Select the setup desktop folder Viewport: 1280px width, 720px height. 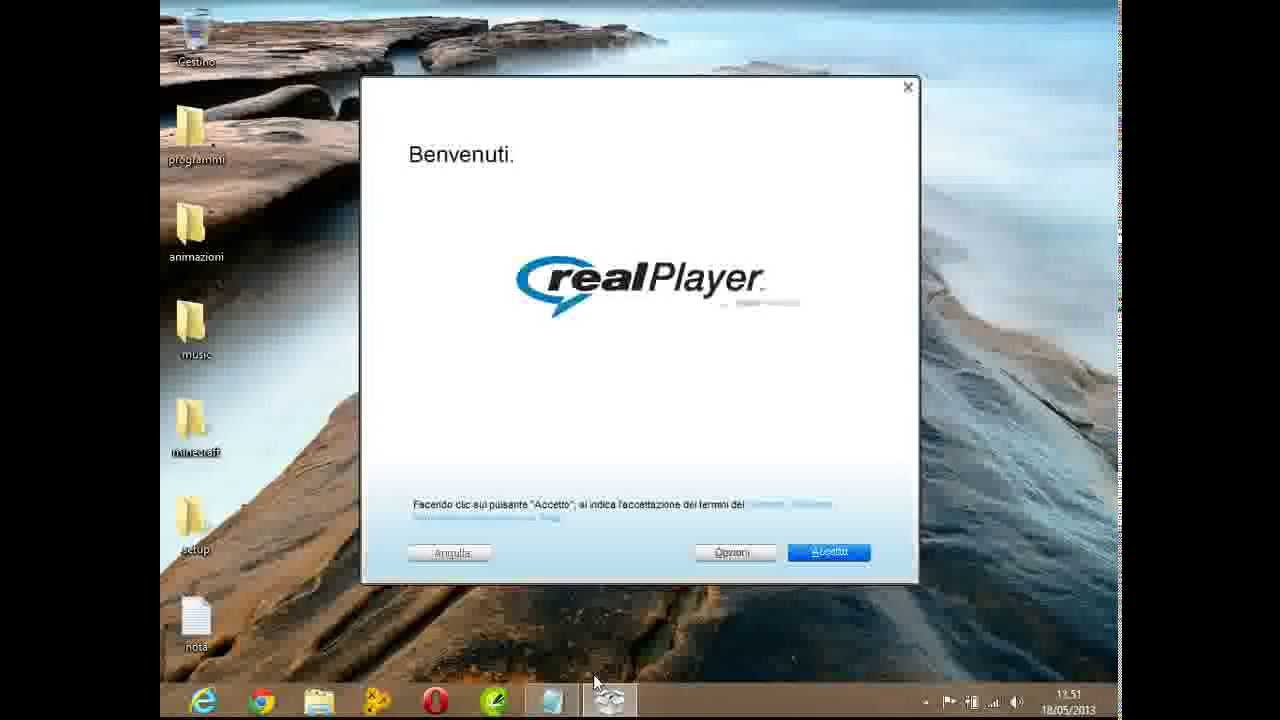[x=196, y=526]
